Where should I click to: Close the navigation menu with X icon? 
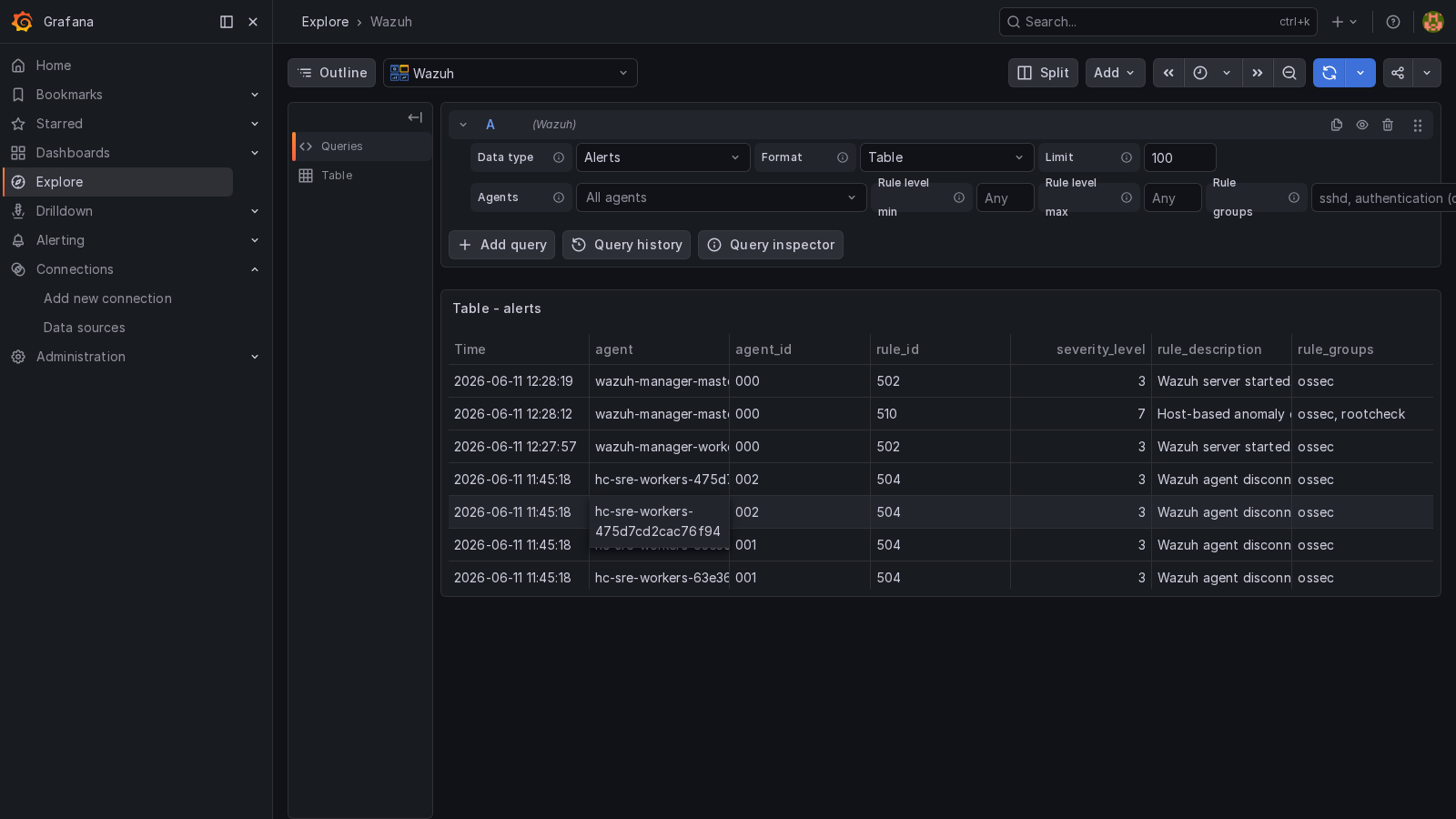[x=253, y=22]
